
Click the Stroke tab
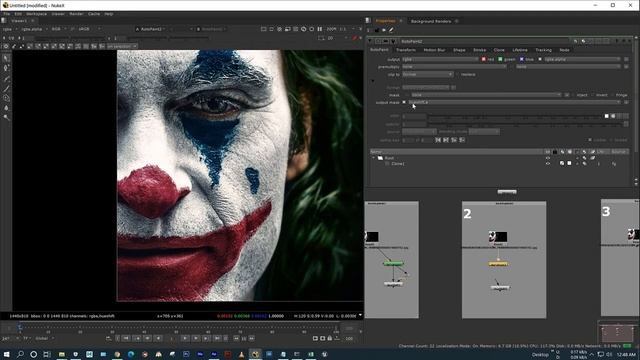[x=480, y=50]
